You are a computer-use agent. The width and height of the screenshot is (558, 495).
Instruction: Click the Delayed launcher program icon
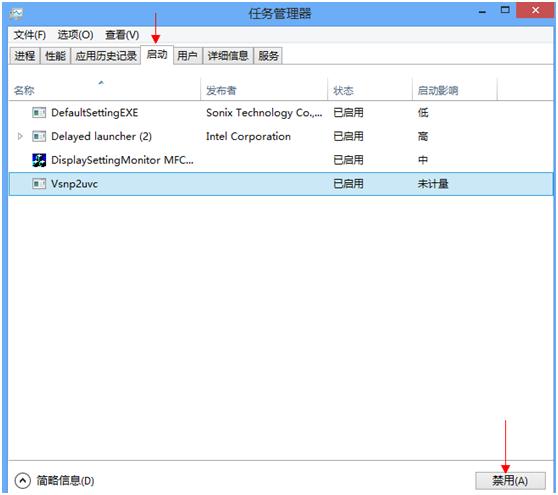point(39,136)
